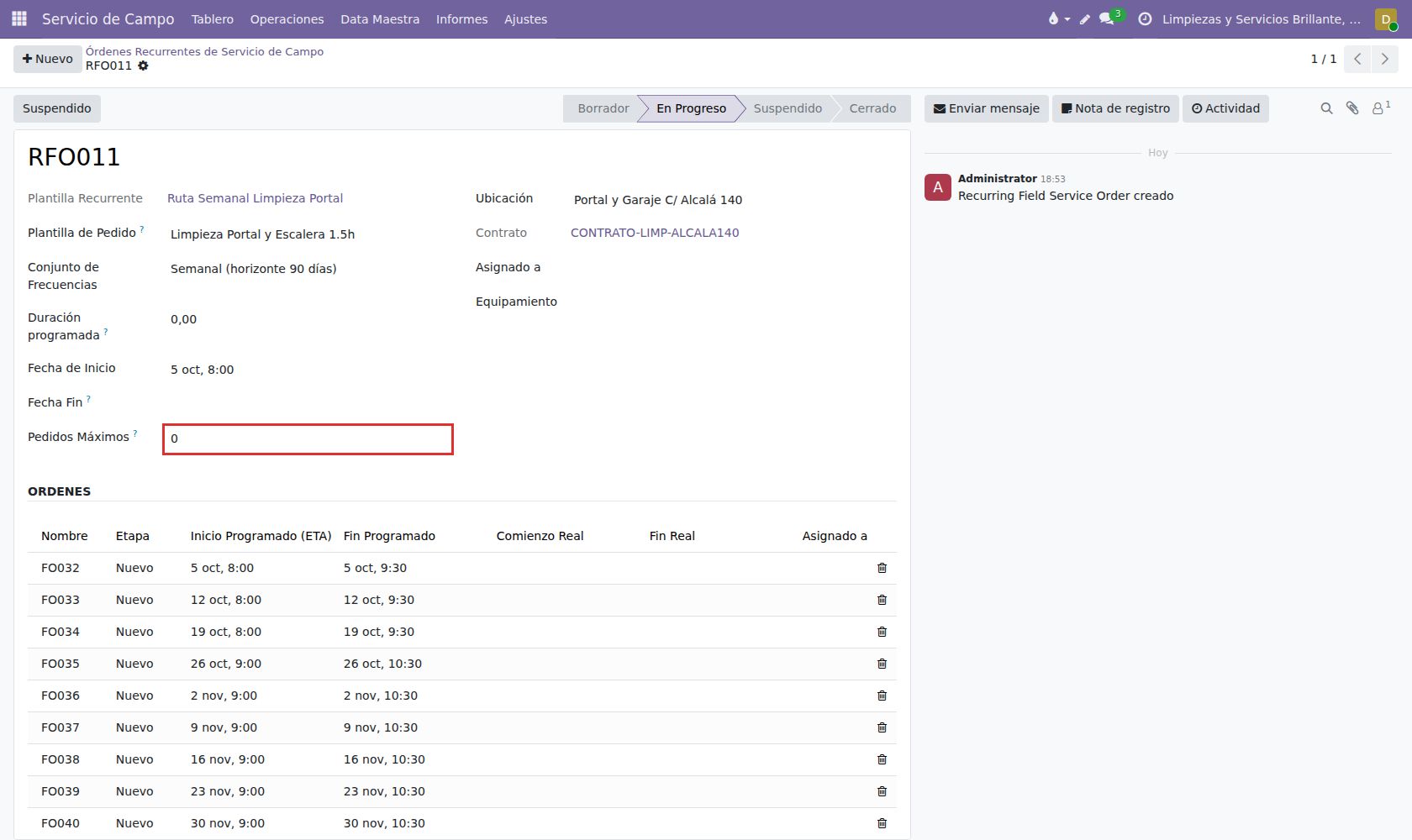The width and height of the screenshot is (1412, 840).
Task: Click the gear icon next to RFO011
Action: (144, 66)
